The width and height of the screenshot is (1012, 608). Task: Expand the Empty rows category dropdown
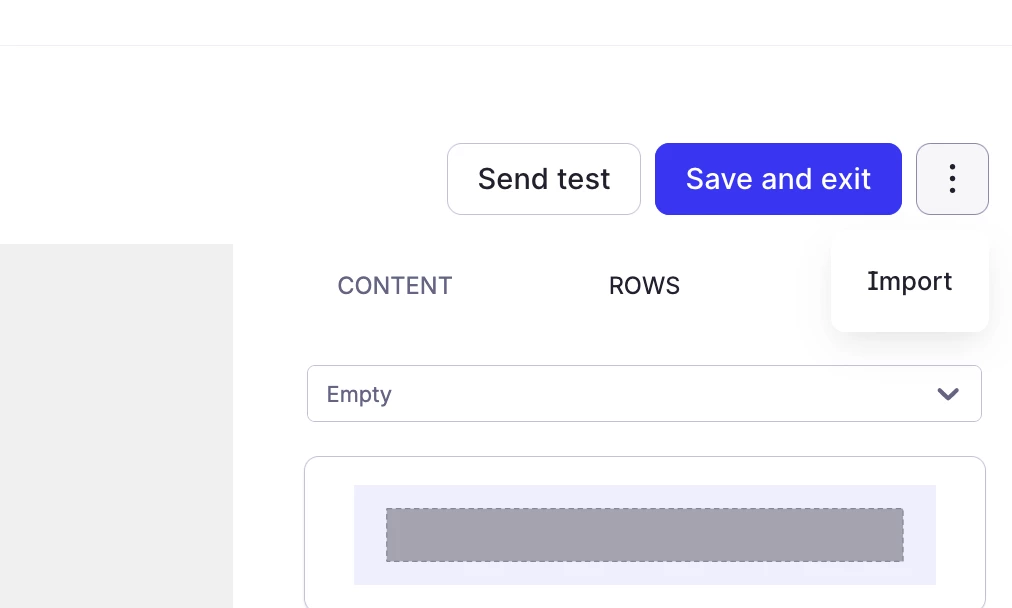coord(644,394)
